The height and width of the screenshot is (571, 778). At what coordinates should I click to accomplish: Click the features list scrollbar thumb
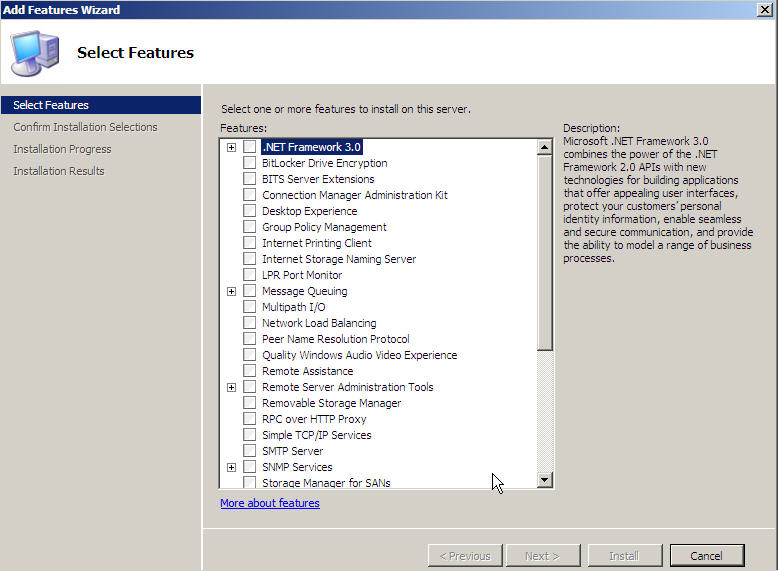pos(545,253)
